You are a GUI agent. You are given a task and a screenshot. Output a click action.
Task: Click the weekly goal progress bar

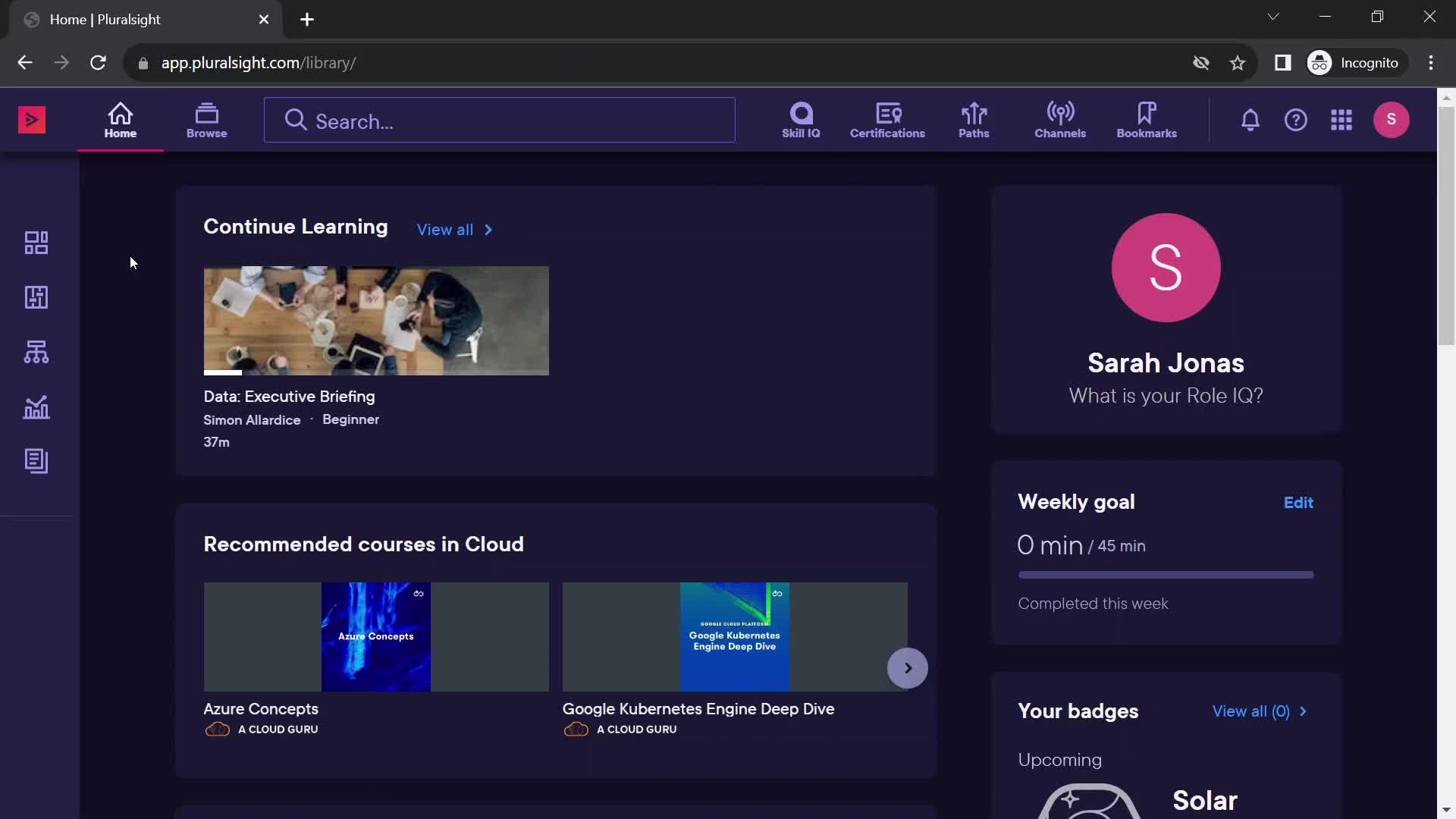(1166, 575)
